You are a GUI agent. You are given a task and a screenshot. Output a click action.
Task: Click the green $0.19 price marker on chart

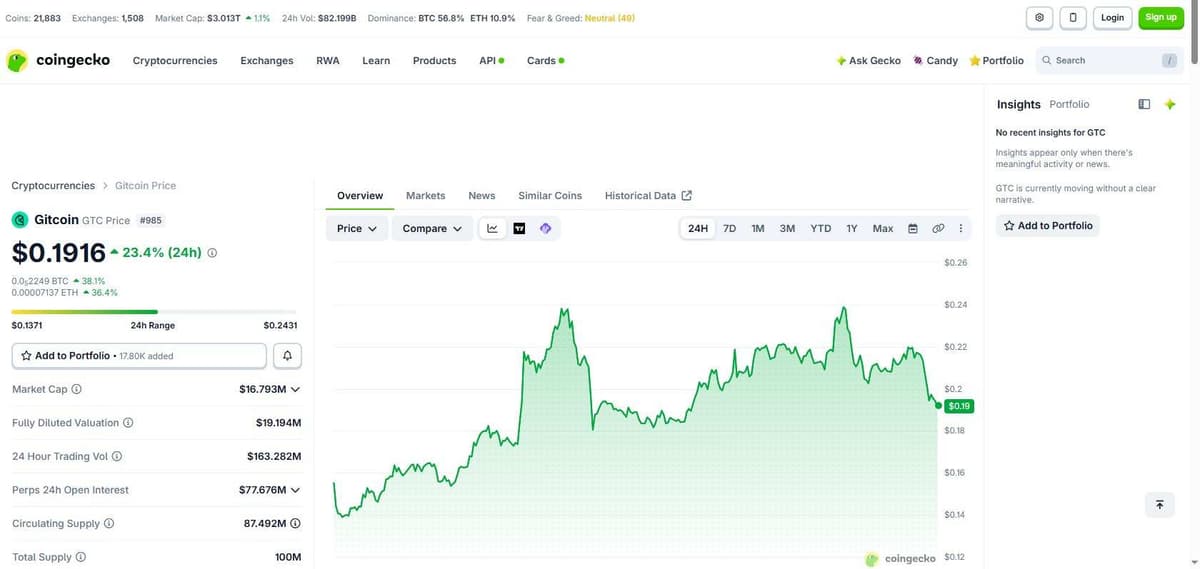(959, 406)
